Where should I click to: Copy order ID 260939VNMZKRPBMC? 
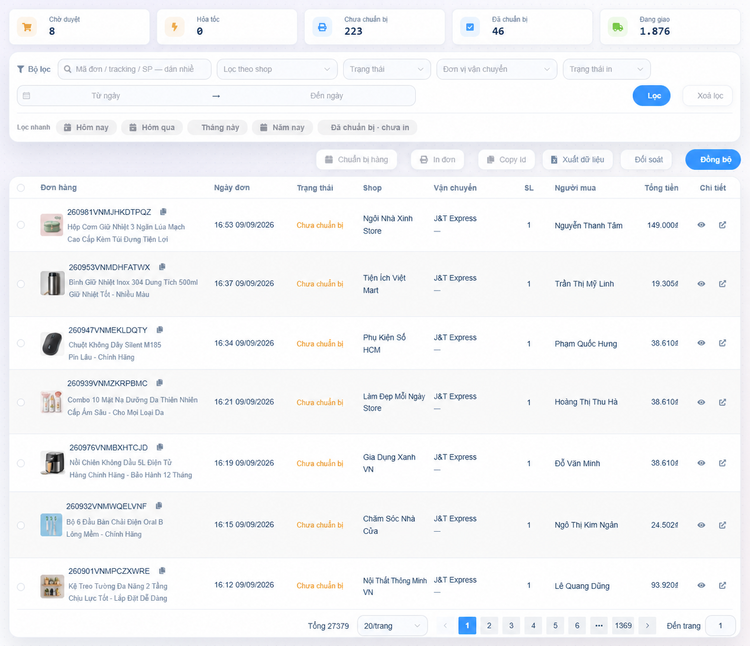160,383
